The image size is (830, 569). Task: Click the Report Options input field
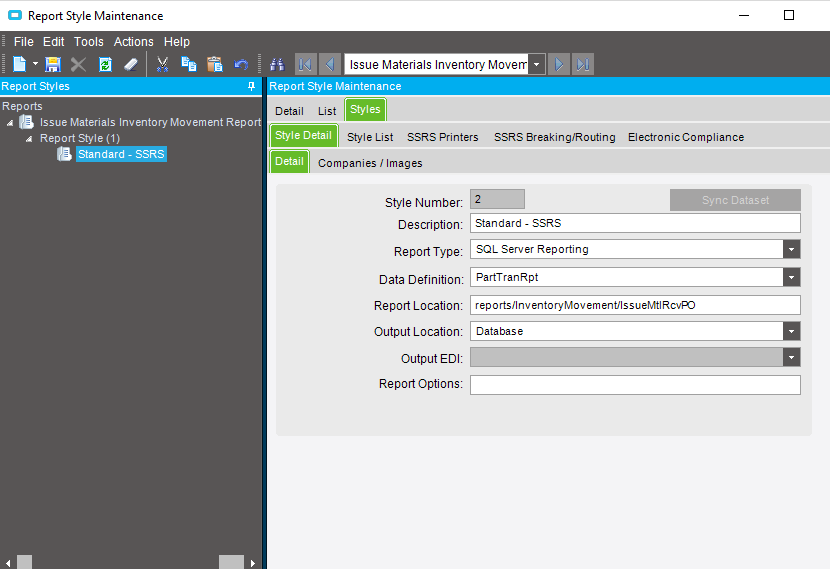click(x=635, y=385)
